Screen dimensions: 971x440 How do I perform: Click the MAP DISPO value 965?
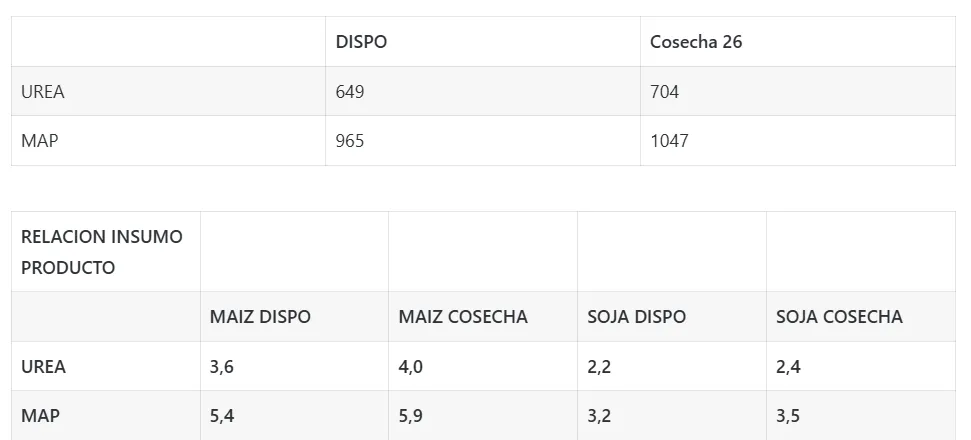tap(351, 141)
